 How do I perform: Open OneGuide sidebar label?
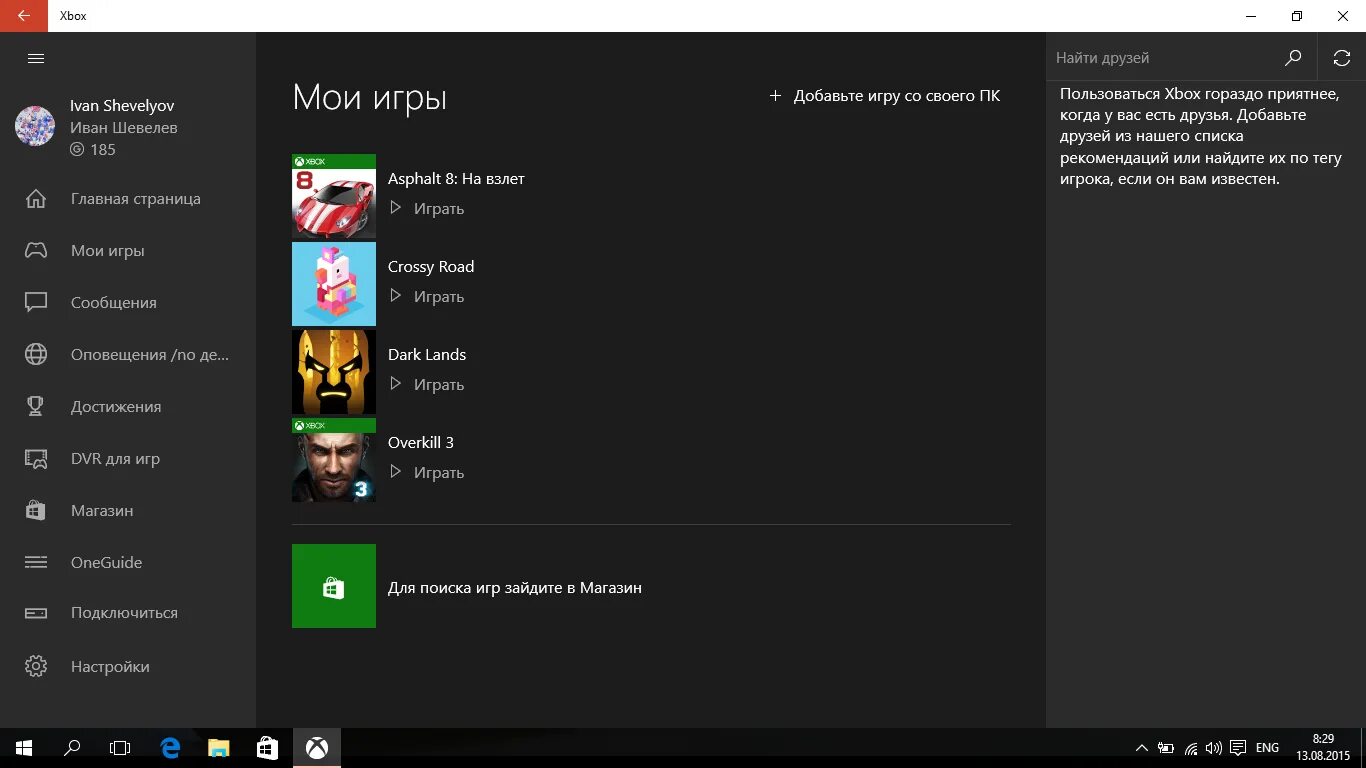pos(107,563)
